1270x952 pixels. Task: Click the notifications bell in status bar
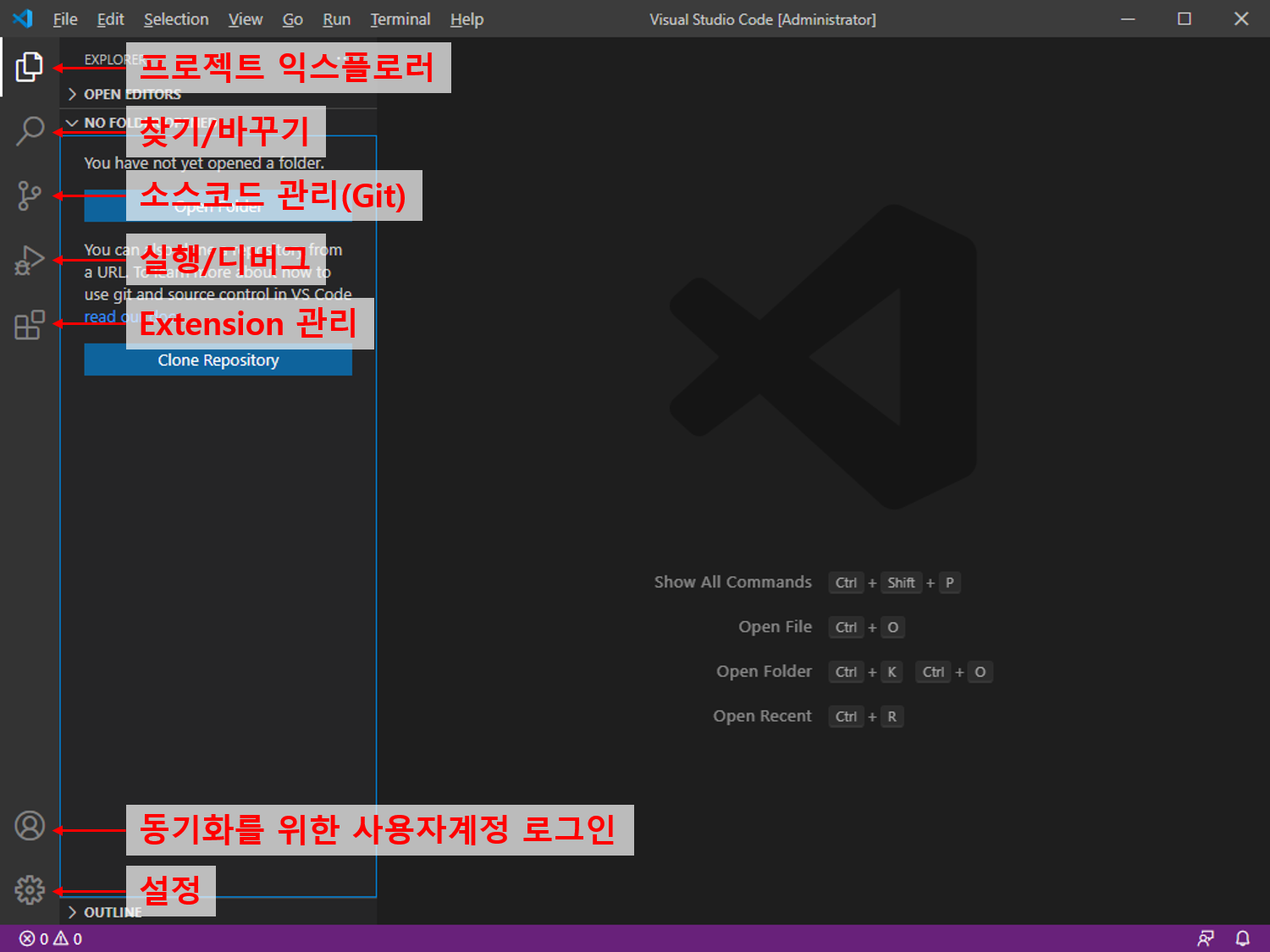[1242, 938]
